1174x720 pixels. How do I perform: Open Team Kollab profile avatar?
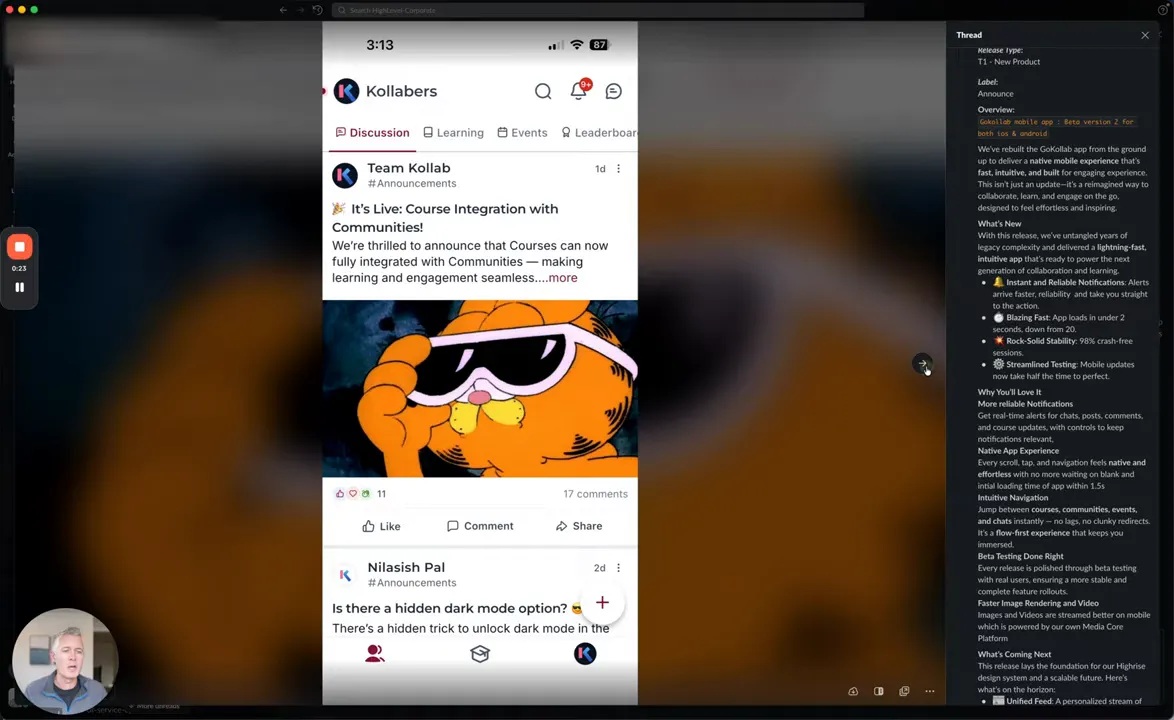click(345, 175)
